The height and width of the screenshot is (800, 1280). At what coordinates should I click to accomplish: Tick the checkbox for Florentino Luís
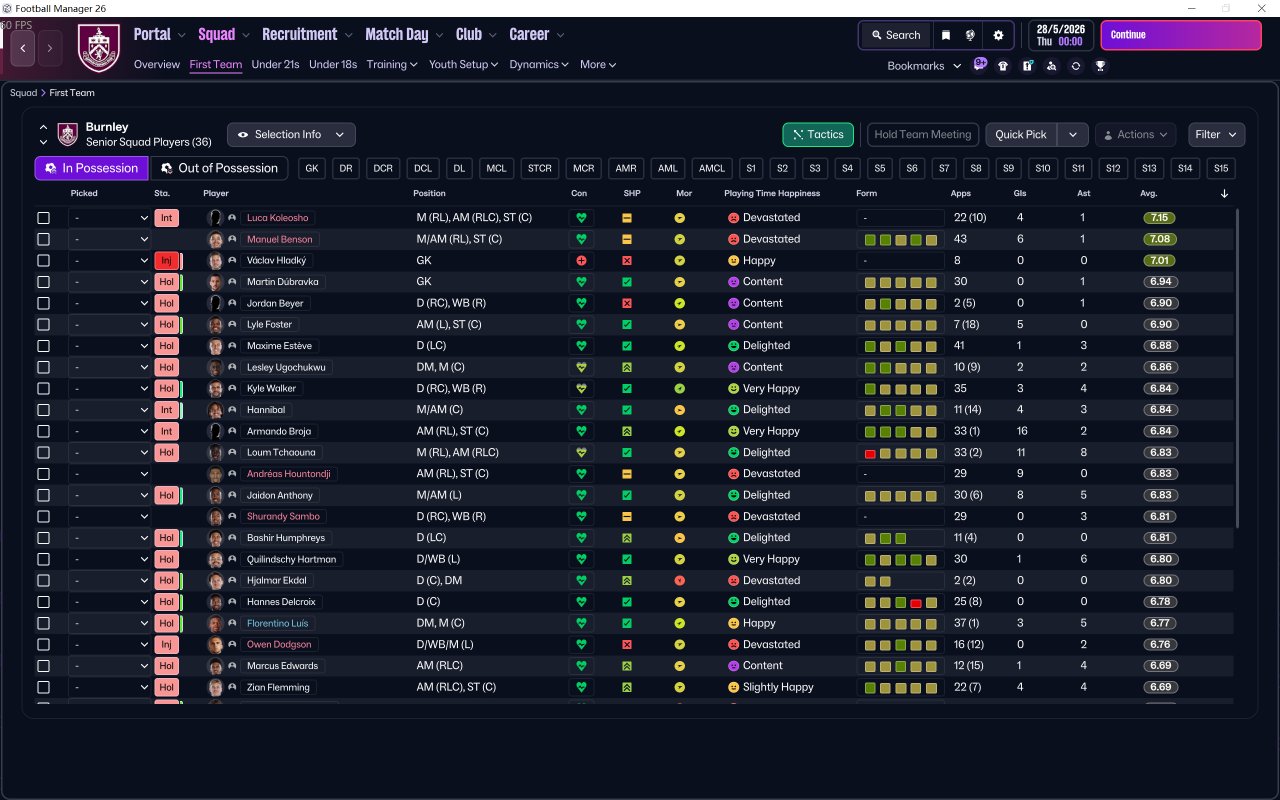(43, 624)
